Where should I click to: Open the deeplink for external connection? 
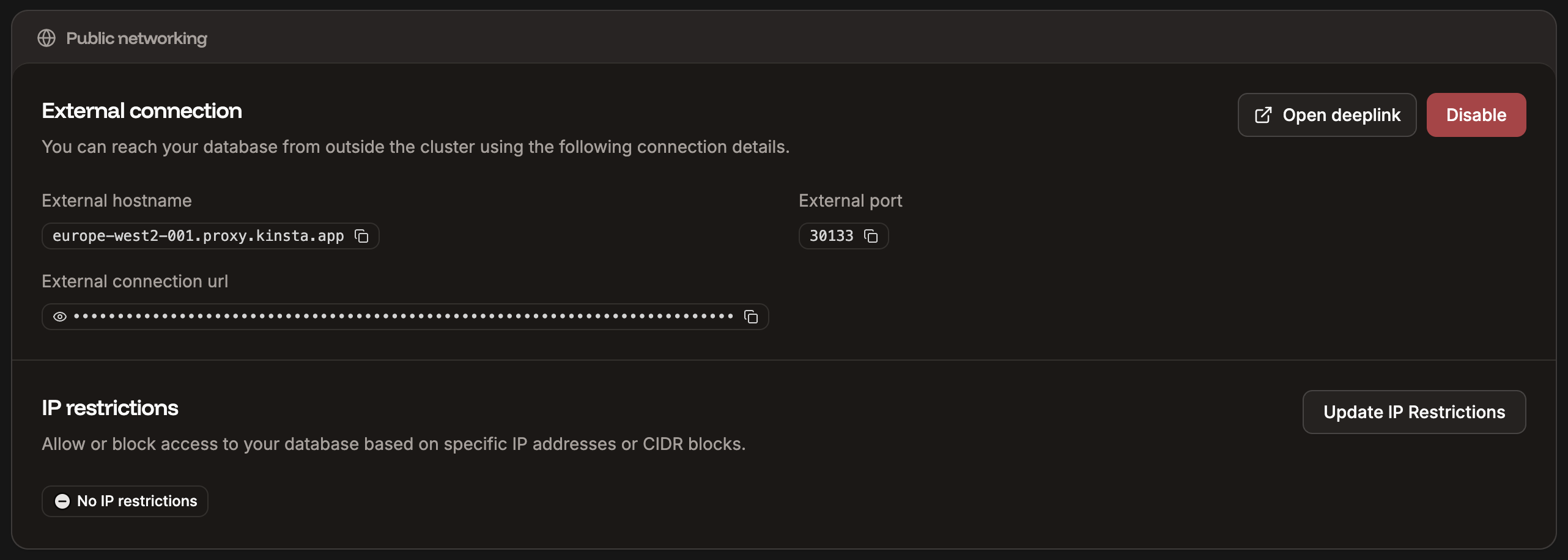pos(1326,114)
